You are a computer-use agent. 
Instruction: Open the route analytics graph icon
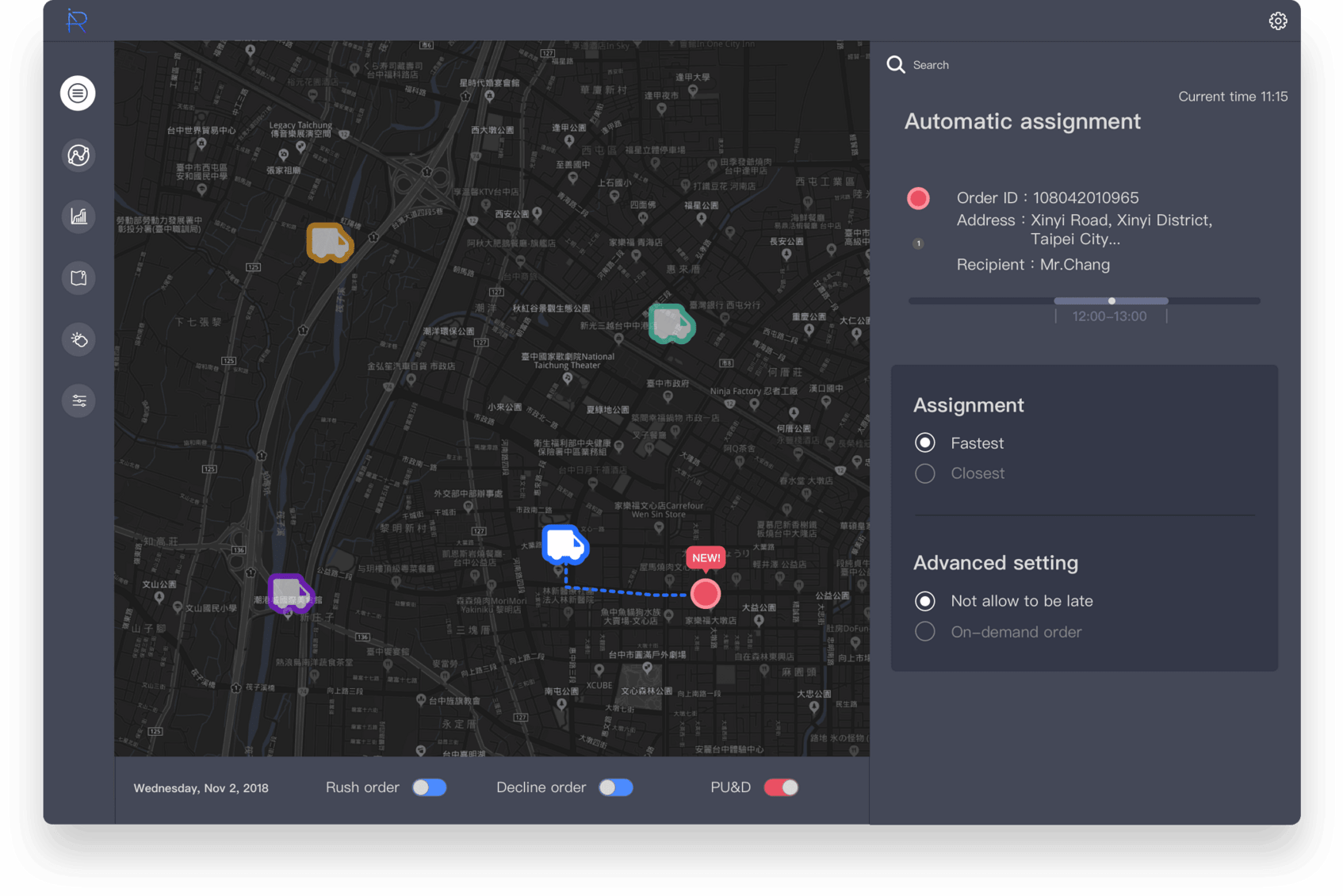[78, 155]
